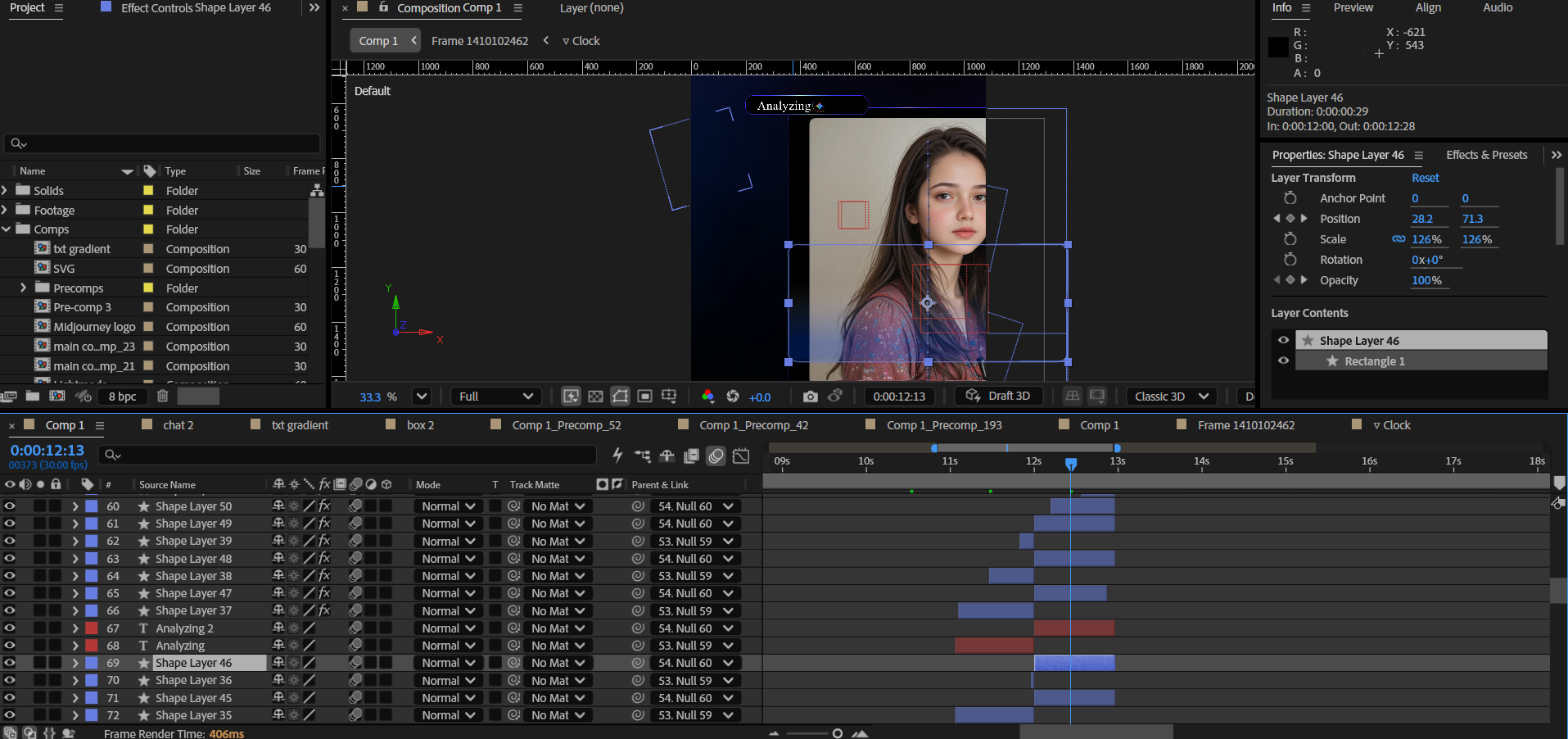Hide Shape Layer 46 in the timeline

coord(10,663)
